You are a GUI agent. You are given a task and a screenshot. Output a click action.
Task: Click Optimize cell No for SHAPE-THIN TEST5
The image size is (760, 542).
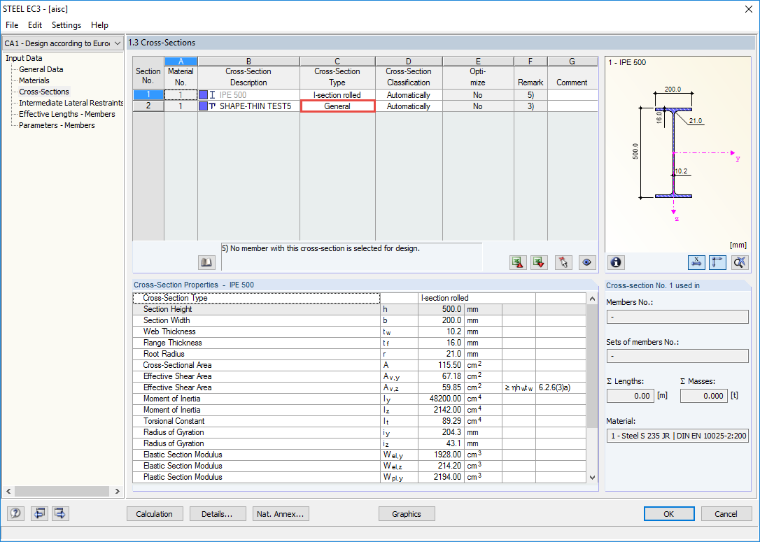tap(478, 106)
